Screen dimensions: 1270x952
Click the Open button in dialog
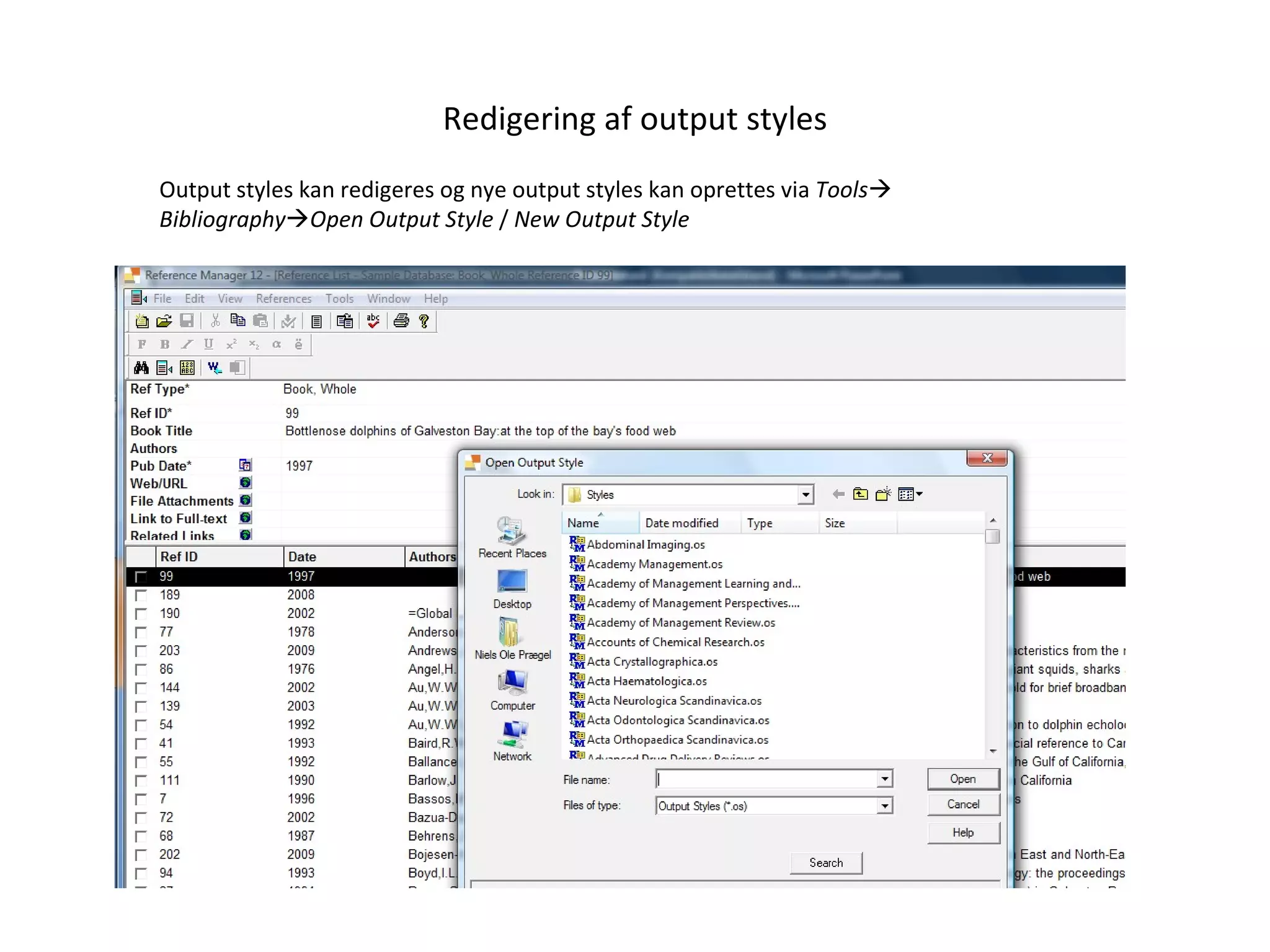tap(962, 779)
